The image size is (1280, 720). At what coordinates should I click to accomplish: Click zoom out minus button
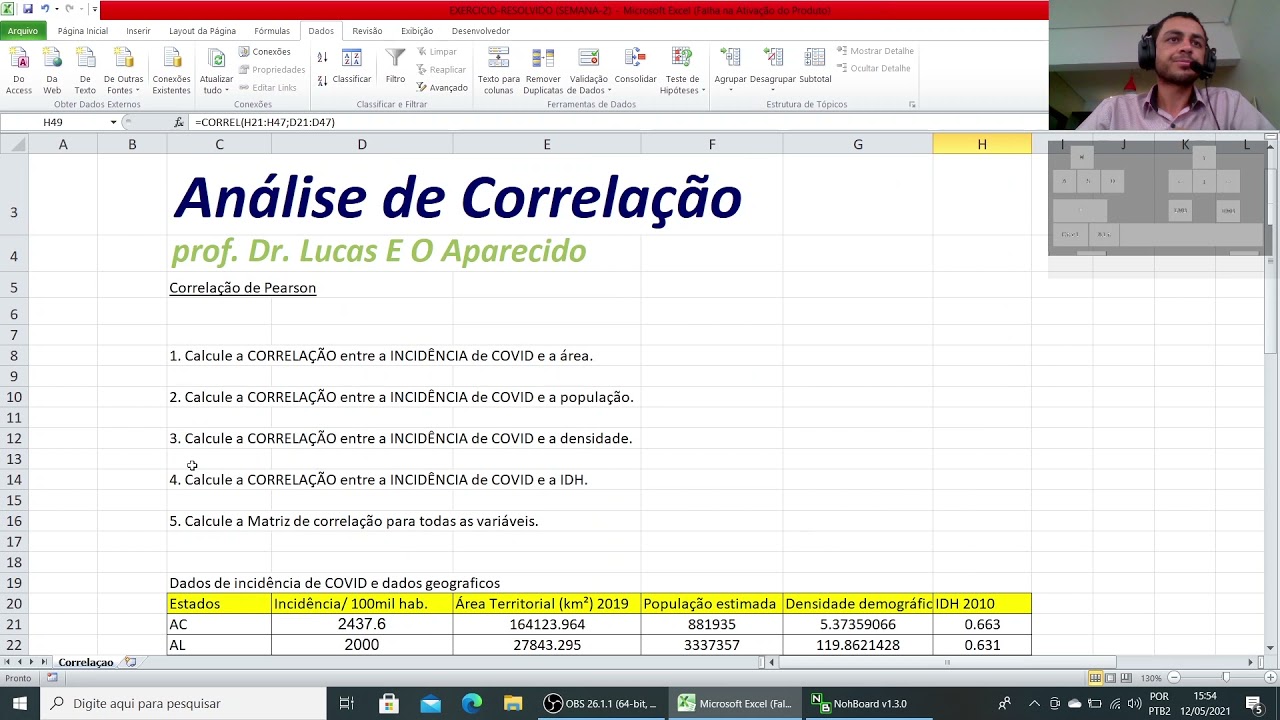pyautogui.click(x=1174, y=678)
